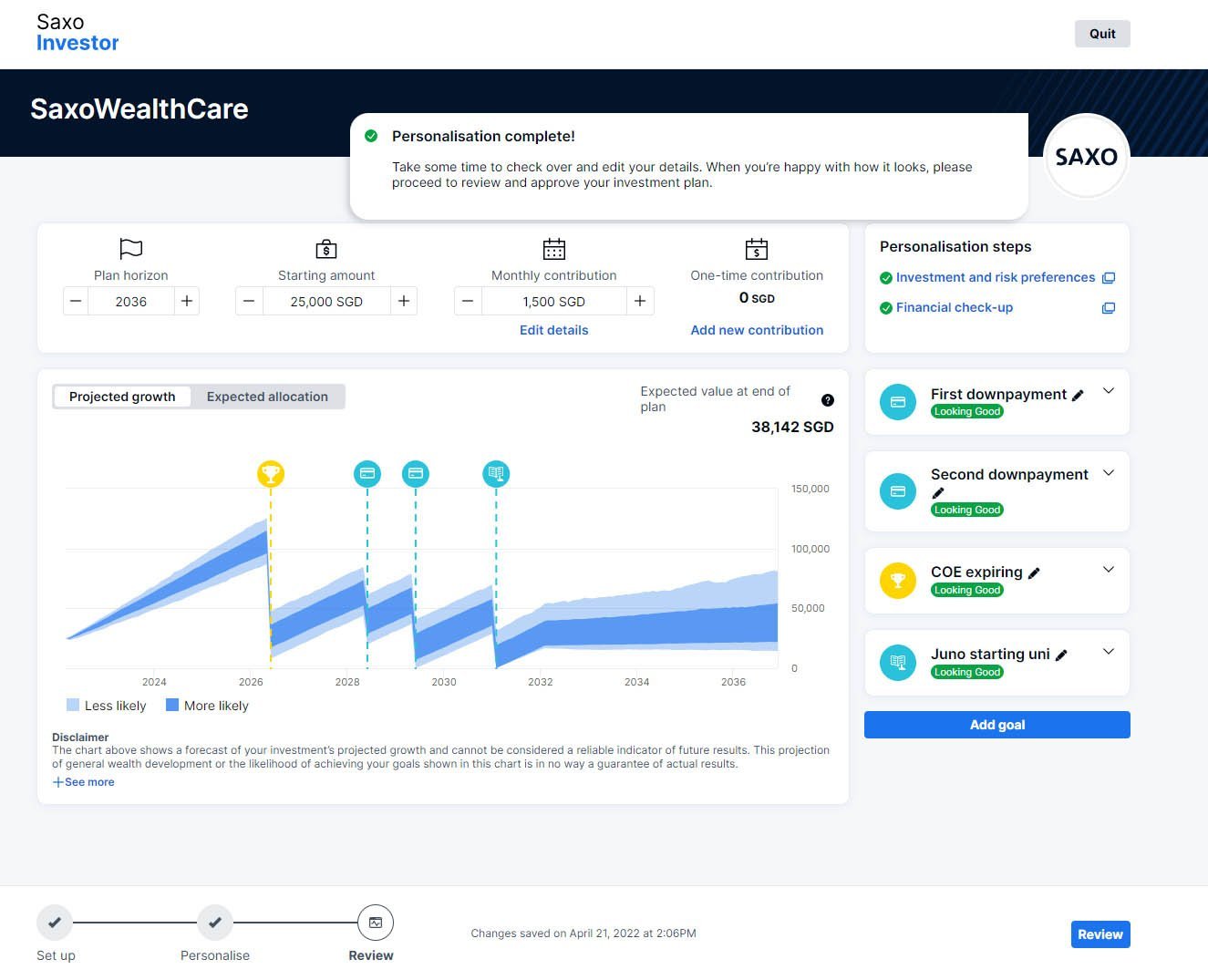
Task: Open Edit details link
Action: (x=554, y=330)
